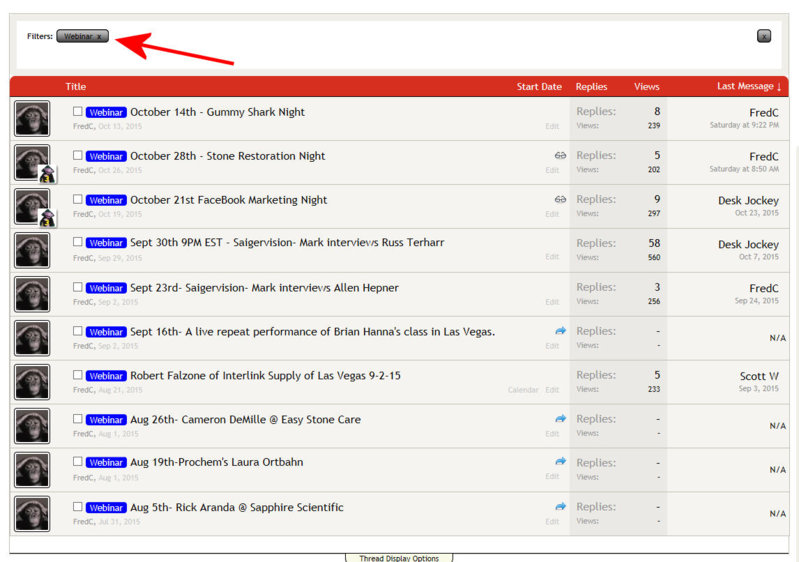Click the Webinar prefix label on the Sept 23rd thread
The width and height of the screenshot is (799, 562).
pos(106,288)
